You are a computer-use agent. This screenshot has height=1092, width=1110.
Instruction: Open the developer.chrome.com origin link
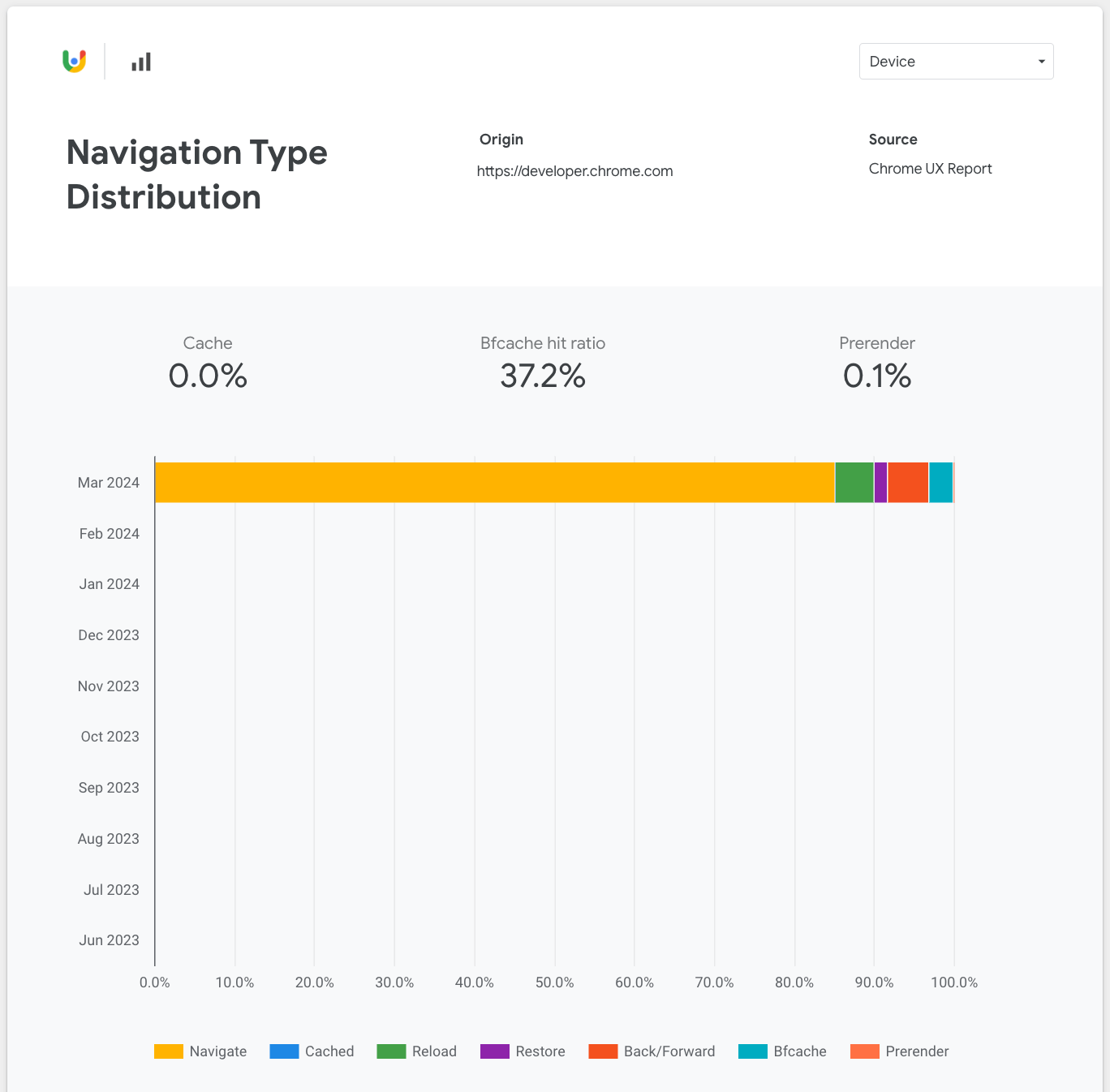tap(575, 170)
